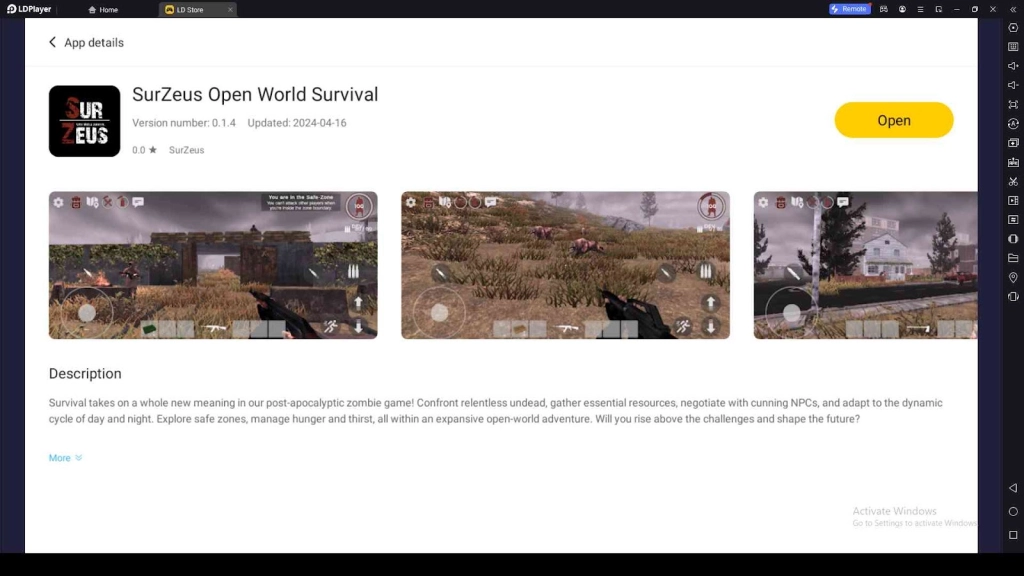This screenshot has width=1024, height=576.
Task: Switch to the Home tab
Action: point(103,9)
